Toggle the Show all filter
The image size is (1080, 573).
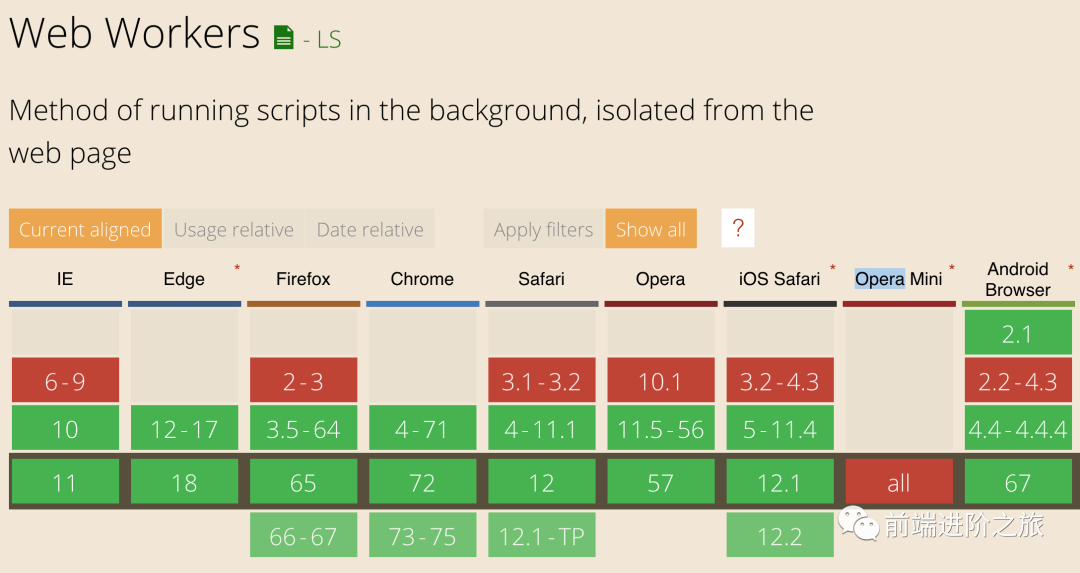tap(651, 229)
